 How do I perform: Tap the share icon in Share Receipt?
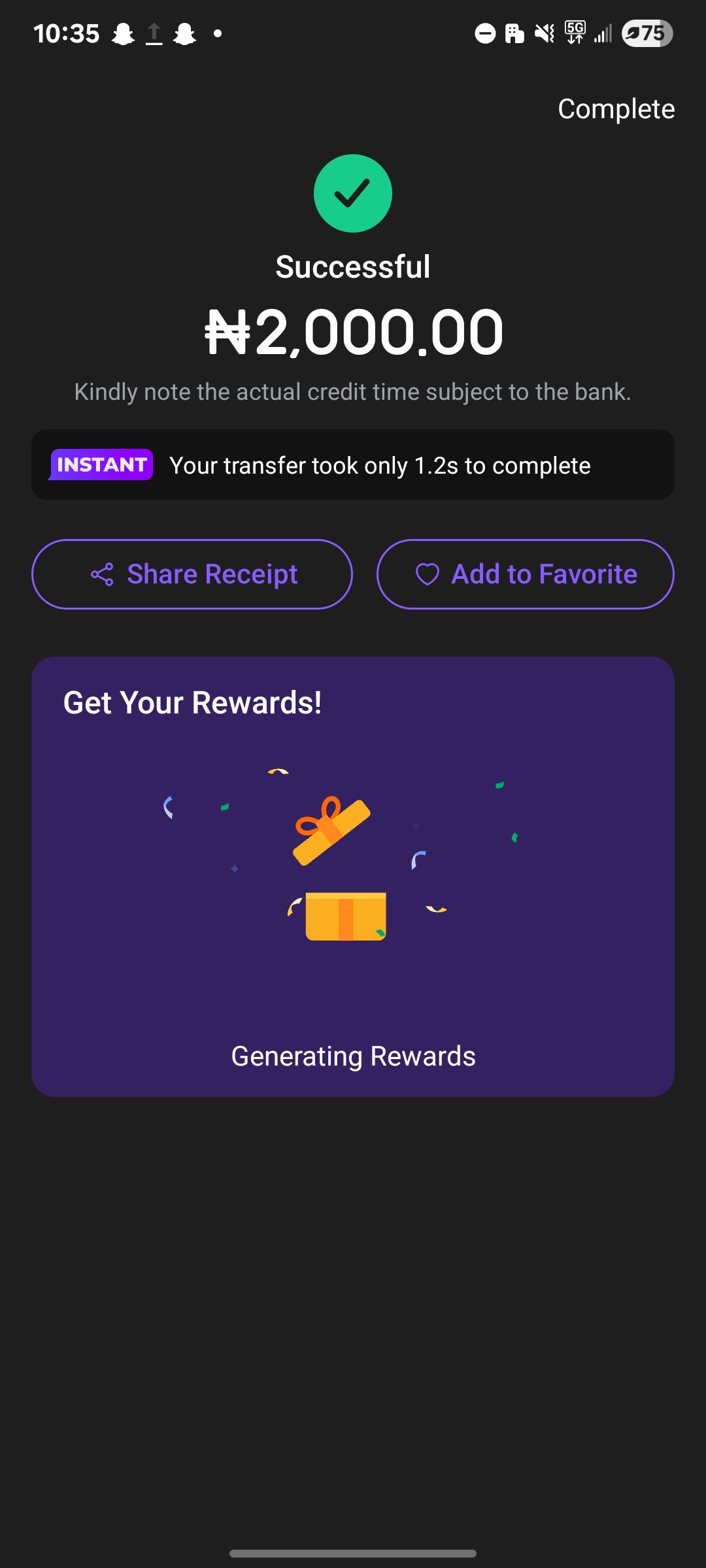(102, 574)
